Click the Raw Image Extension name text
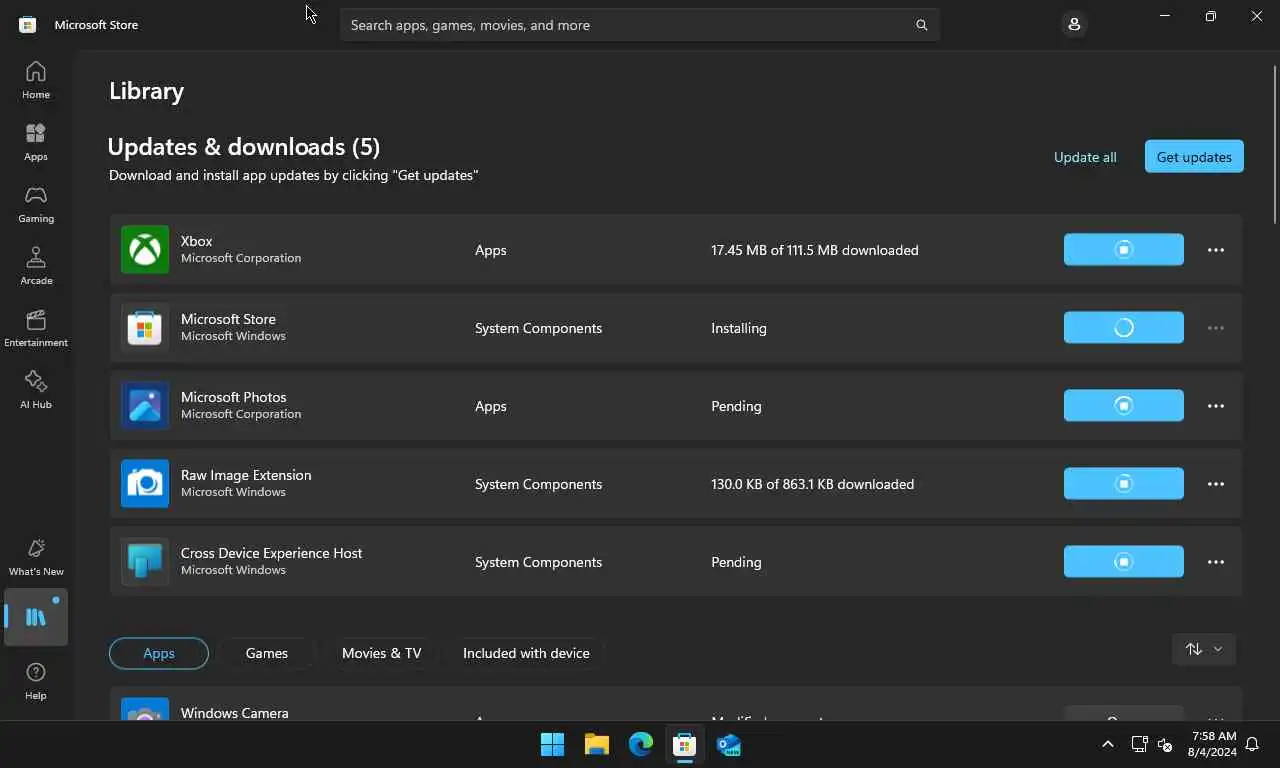Viewport: 1280px width, 768px height. coord(246,475)
